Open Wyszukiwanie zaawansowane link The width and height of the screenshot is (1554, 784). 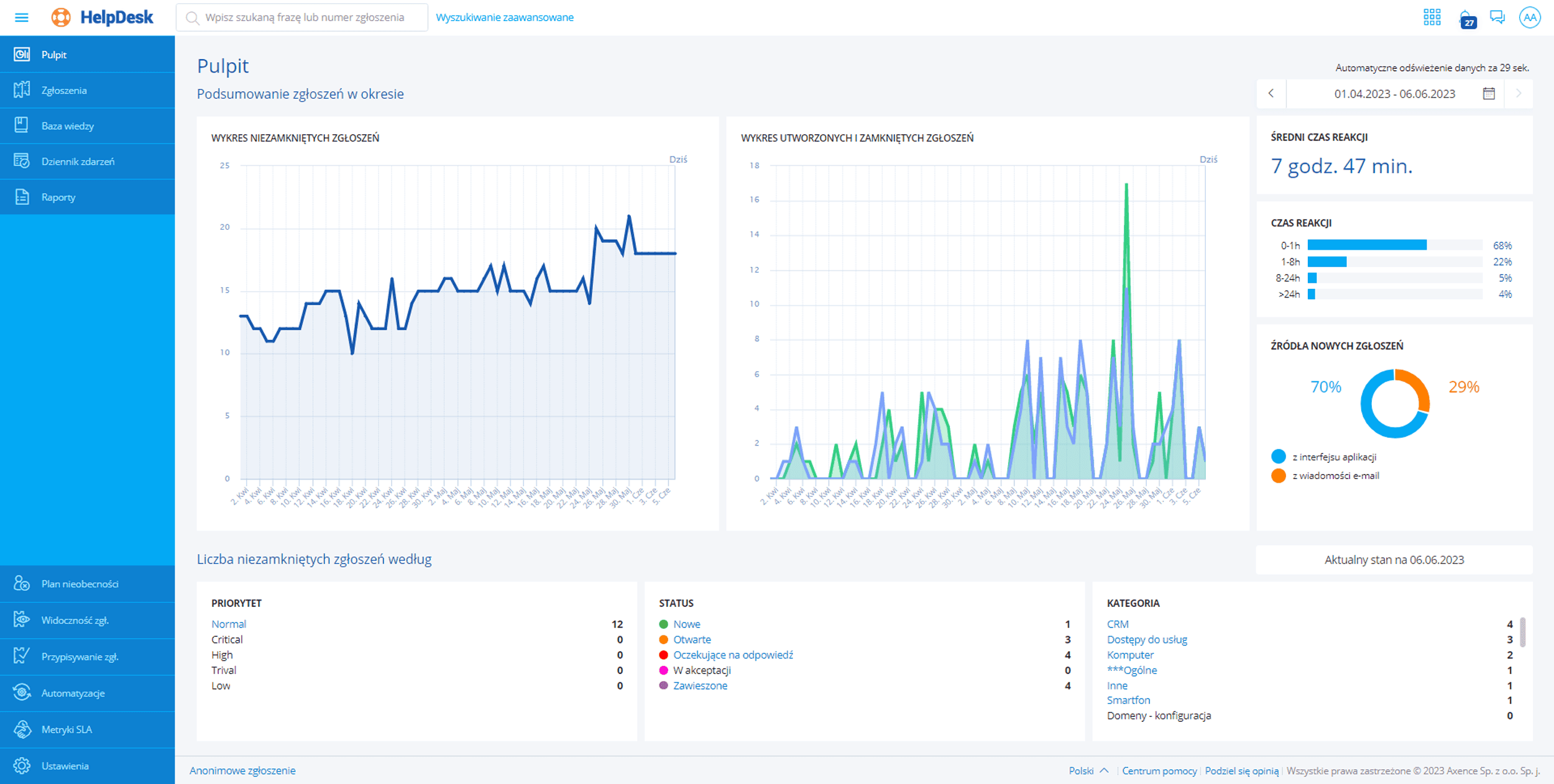pos(505,17)
